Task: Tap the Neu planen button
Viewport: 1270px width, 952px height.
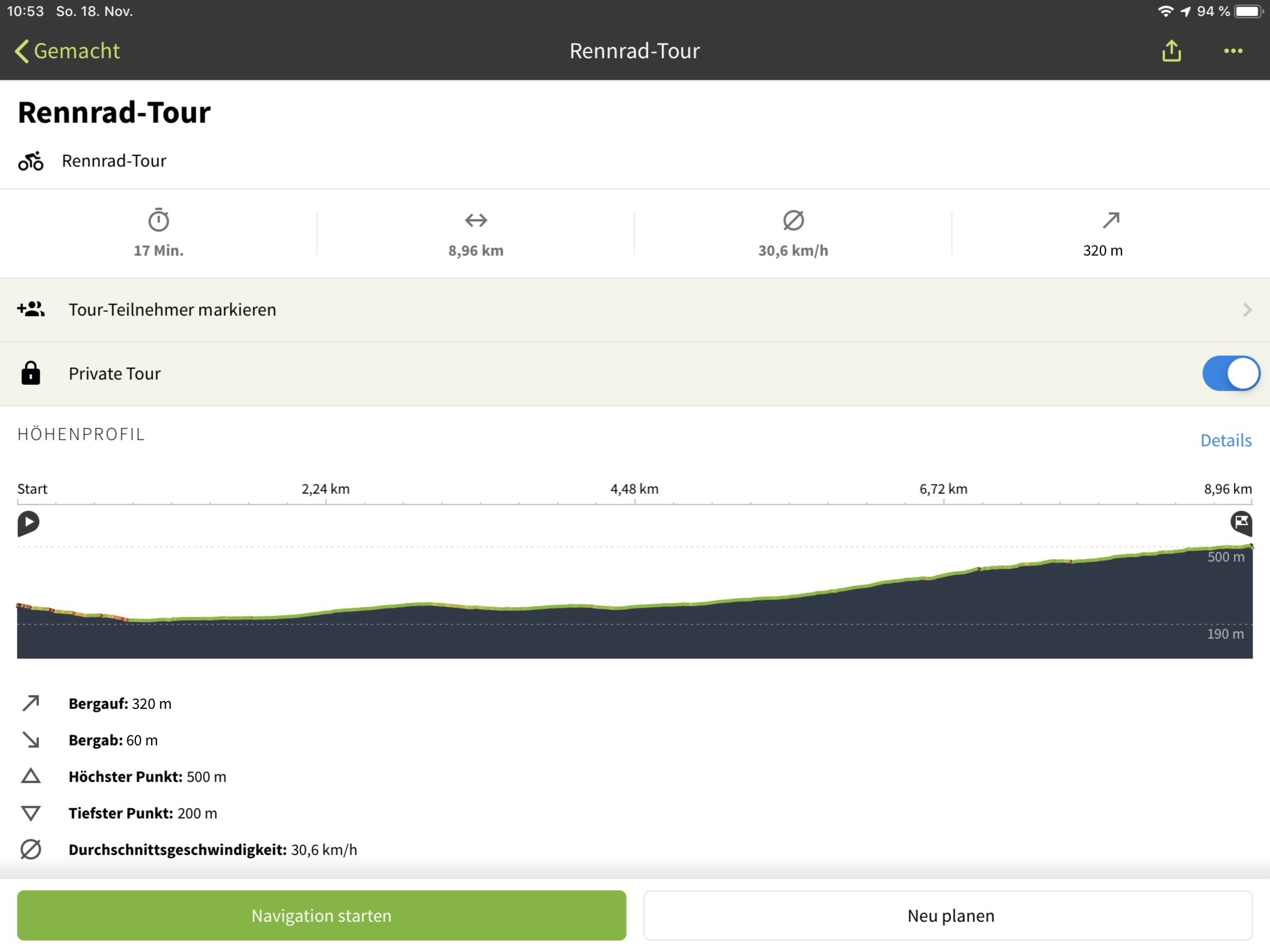Action: coord(947,915)
